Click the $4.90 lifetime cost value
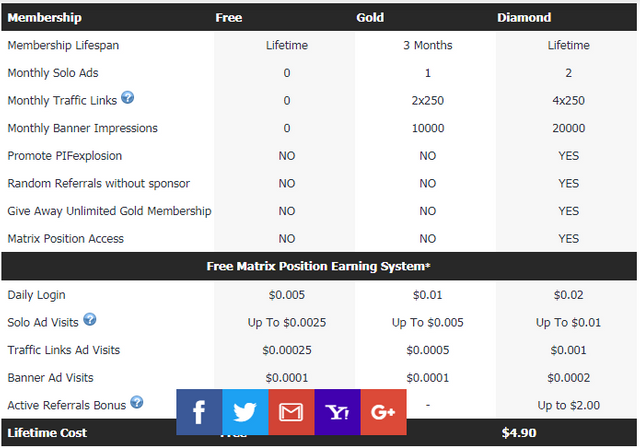Image resolution: width=640 pixels, height=448 pixels. point(518,433)
